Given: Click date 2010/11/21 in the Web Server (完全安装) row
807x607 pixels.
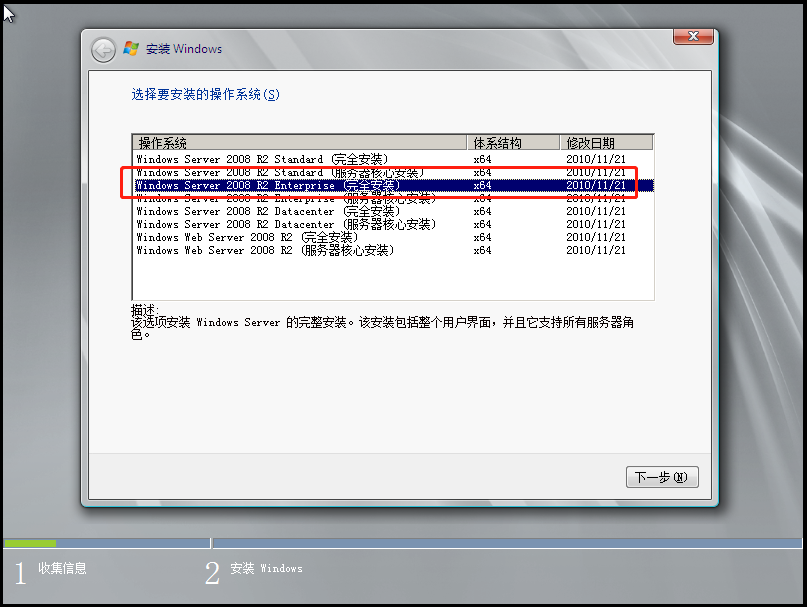Looking at the screenshot, I should 596,237.
